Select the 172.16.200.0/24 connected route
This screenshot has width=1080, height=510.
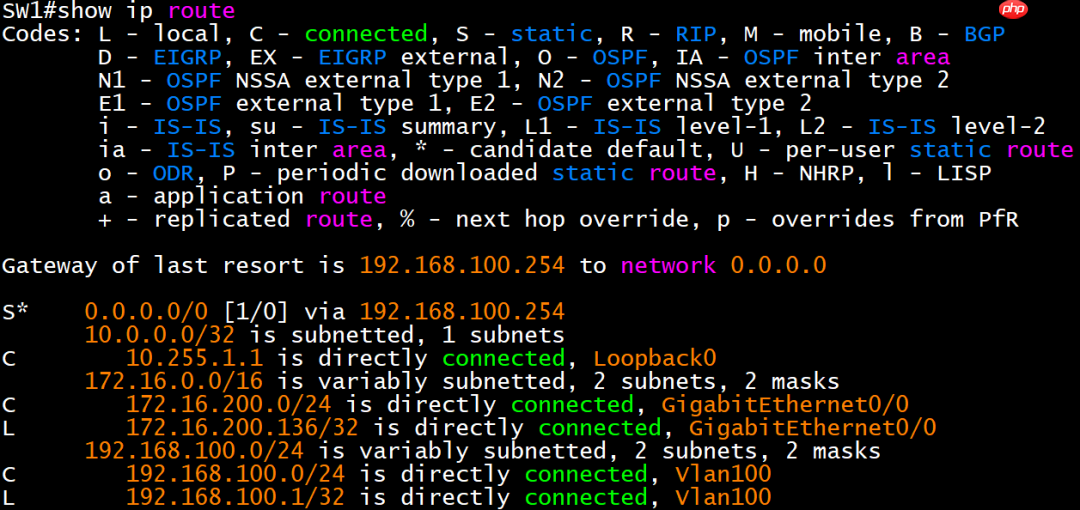(x=455, y=404)
